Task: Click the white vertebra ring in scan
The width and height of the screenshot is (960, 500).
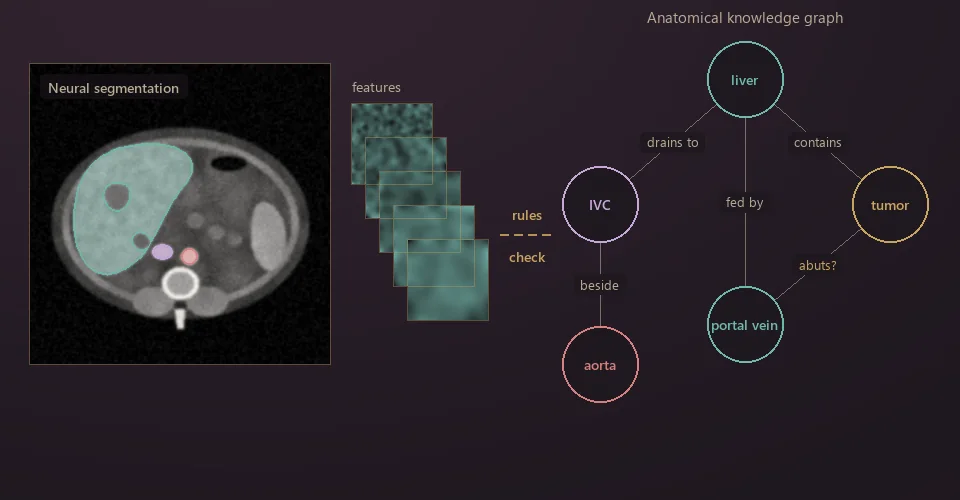Action: (180, 283)
